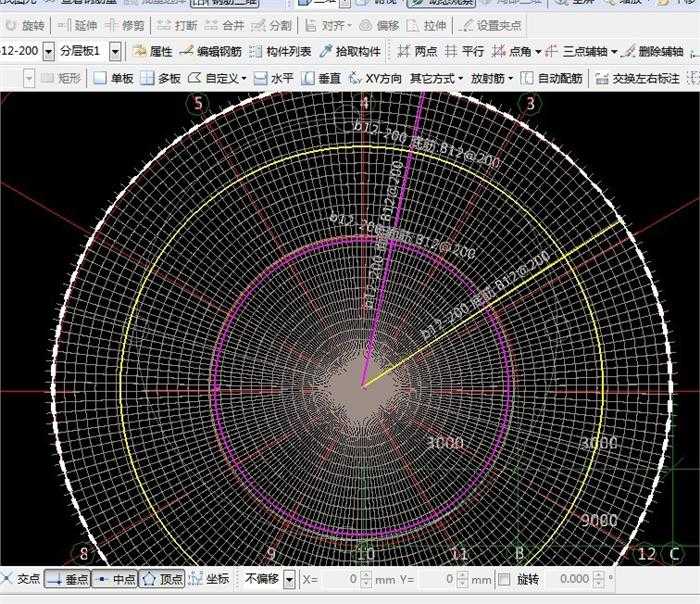
Task: Select the 延伸 (extend) tool
Action: (77, 26)
